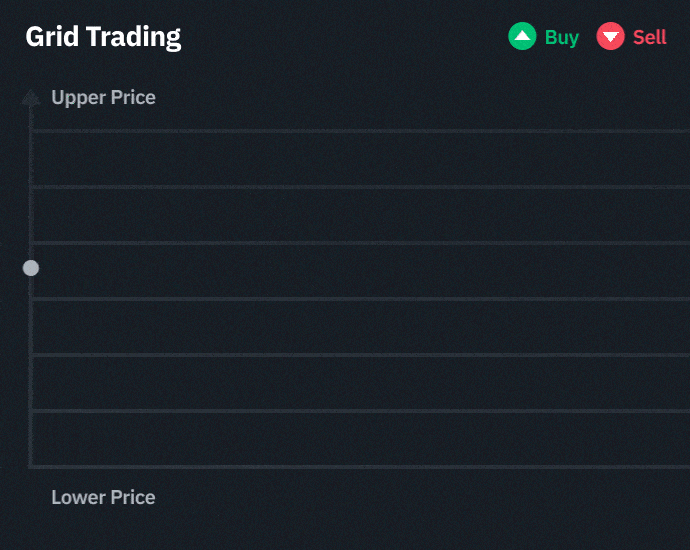Click the grid line just above the gray dot

(x=360, y=242)
